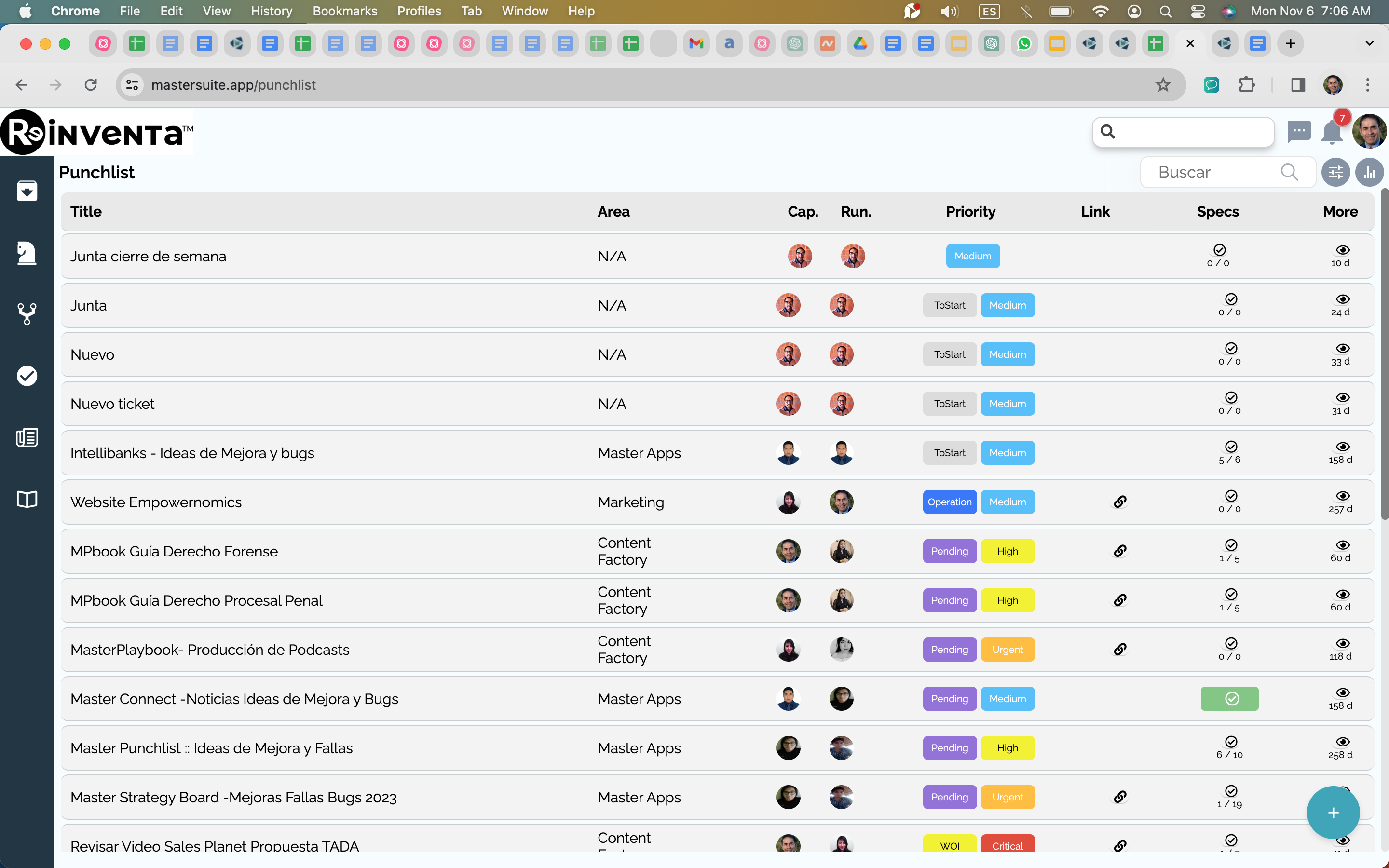Open the branch fork icon in sidebar
Image resolution: width=1389 pixels, height=868 pixels.
pyautogui.click(x=27, y=314)
